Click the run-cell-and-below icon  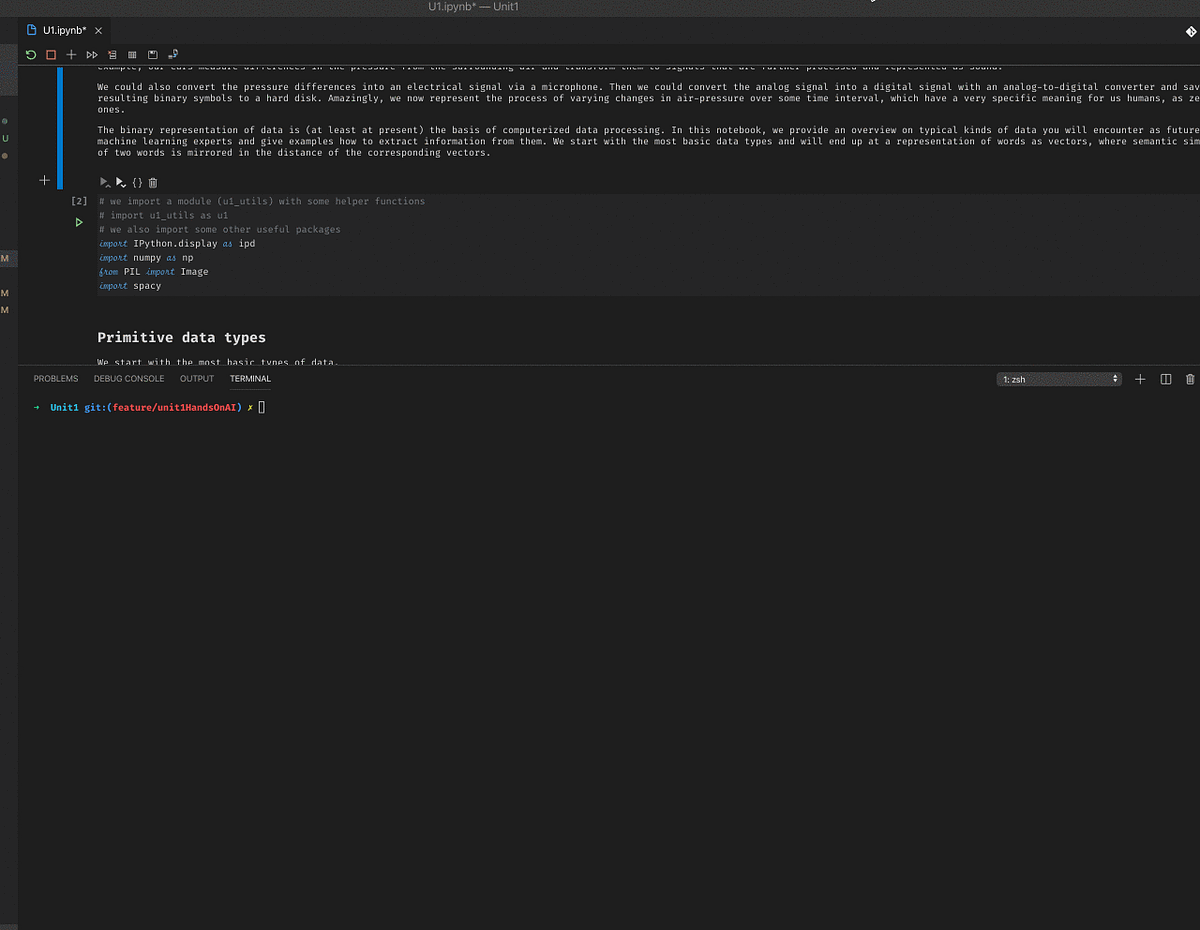pos(121,183)
